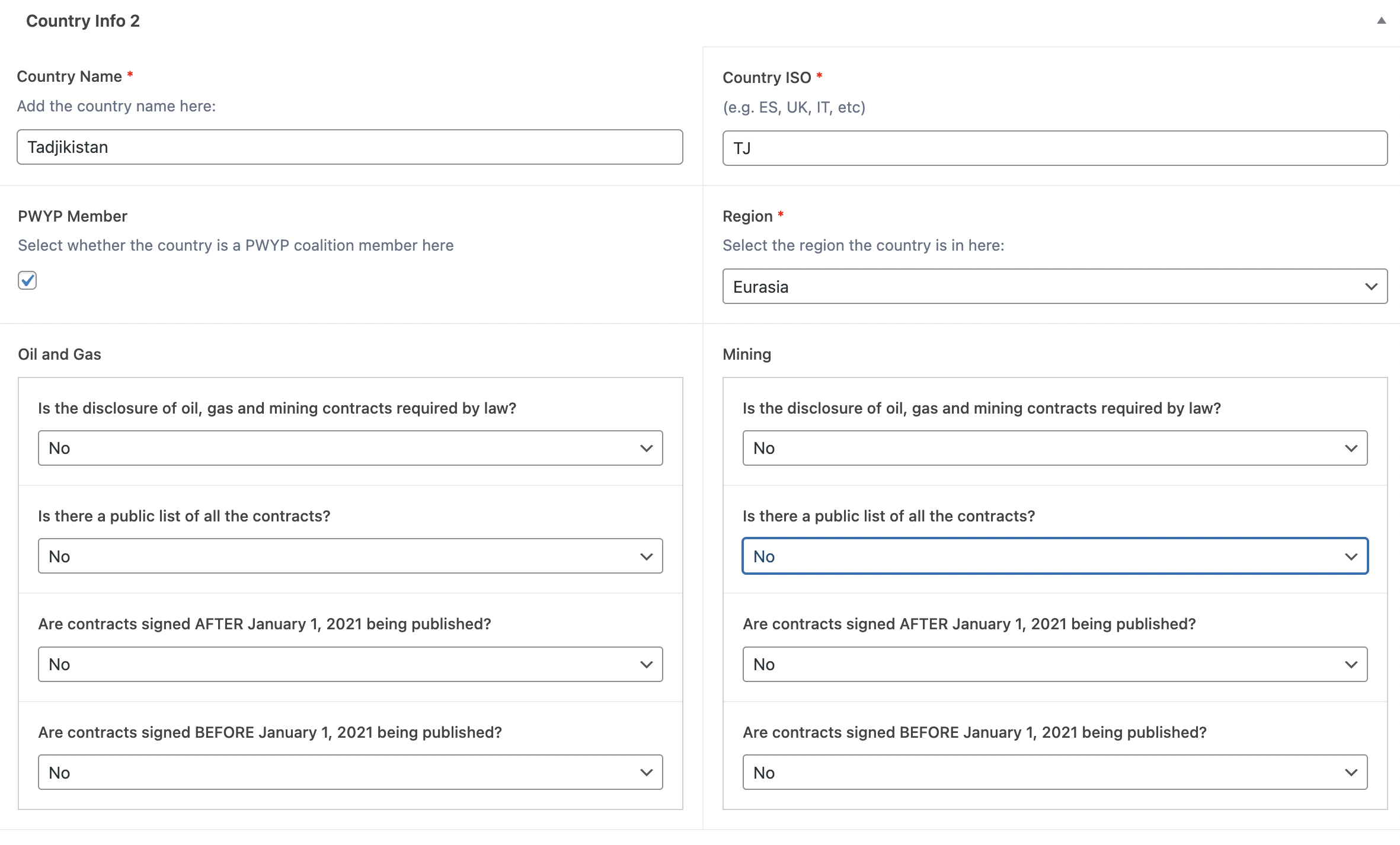Open Mining AFTER January 2021 dropdown
Screen dimensions: 1400x845
(1054, 664)
